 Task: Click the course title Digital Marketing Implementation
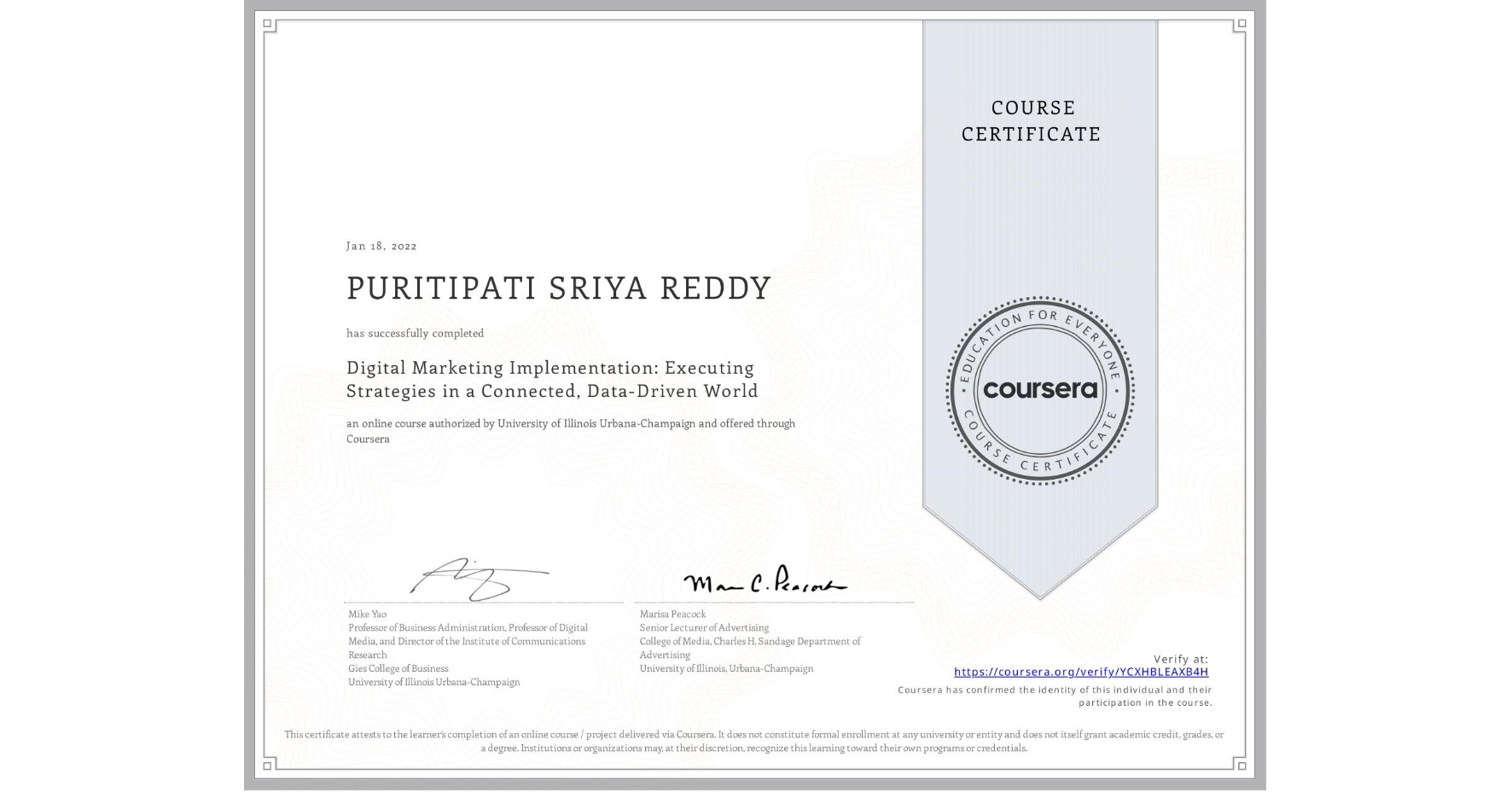tap(552, 380)
